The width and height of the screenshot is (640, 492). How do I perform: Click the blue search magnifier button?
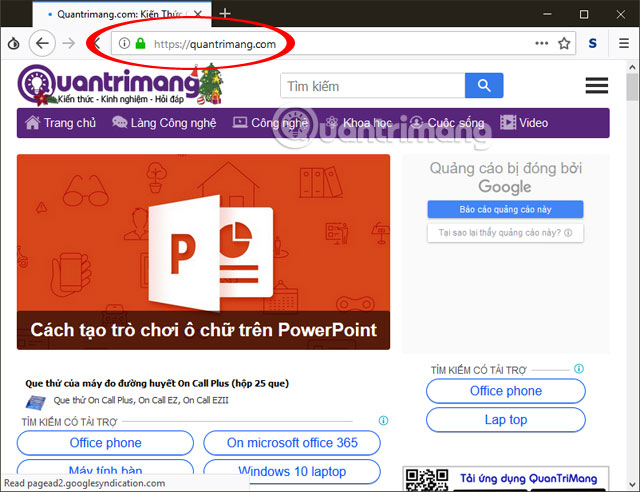coord(484,86)
